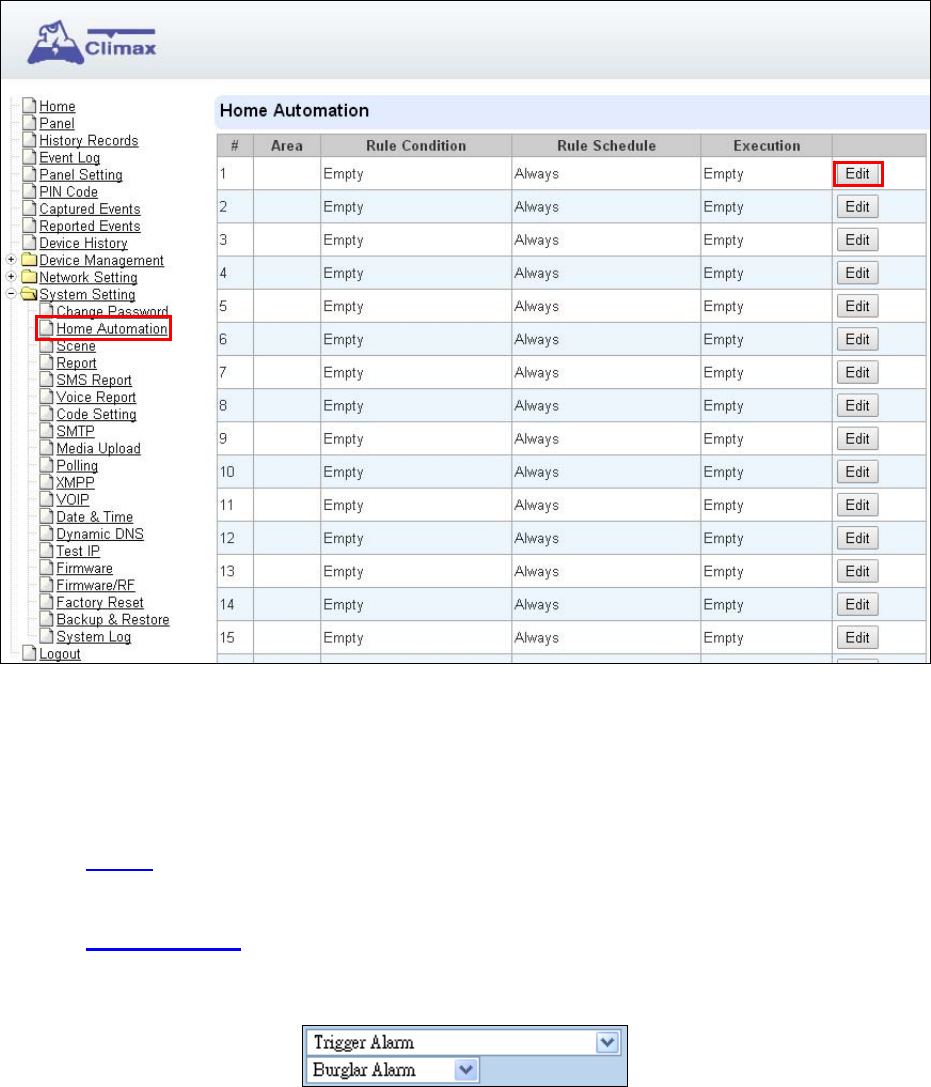Click the page icon beside SMS Report
This screenshot has height=1087, width=931.
[46, 379]
